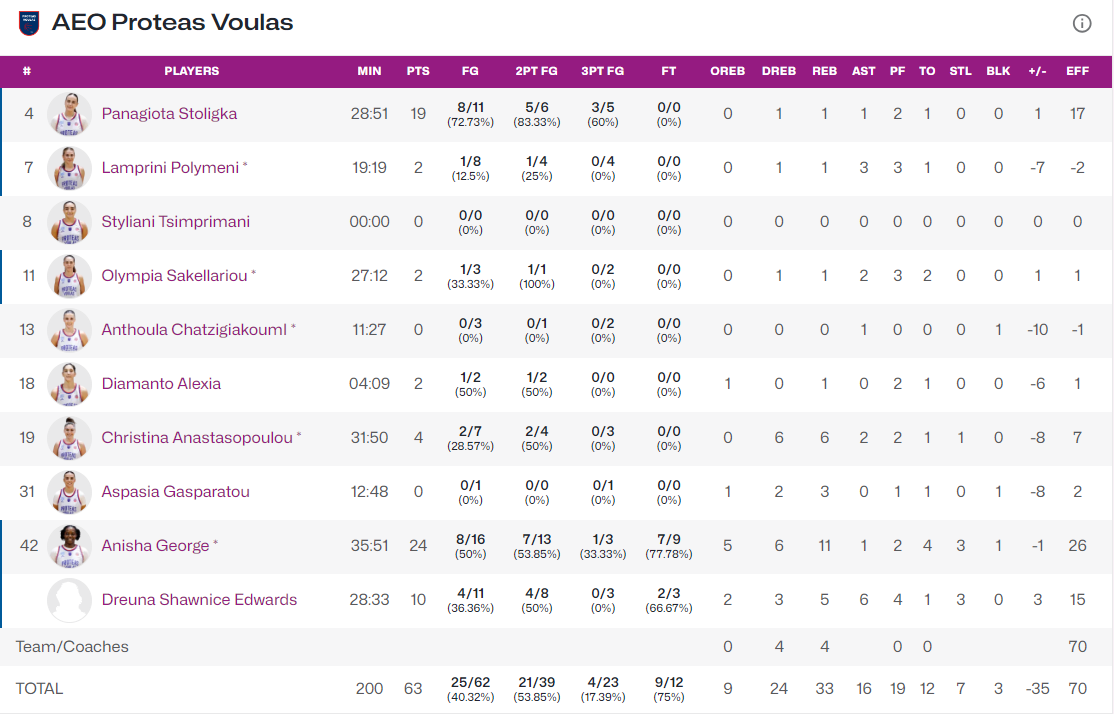Click total 3PT FG 4/23 cell

click(x=602, y=688)
